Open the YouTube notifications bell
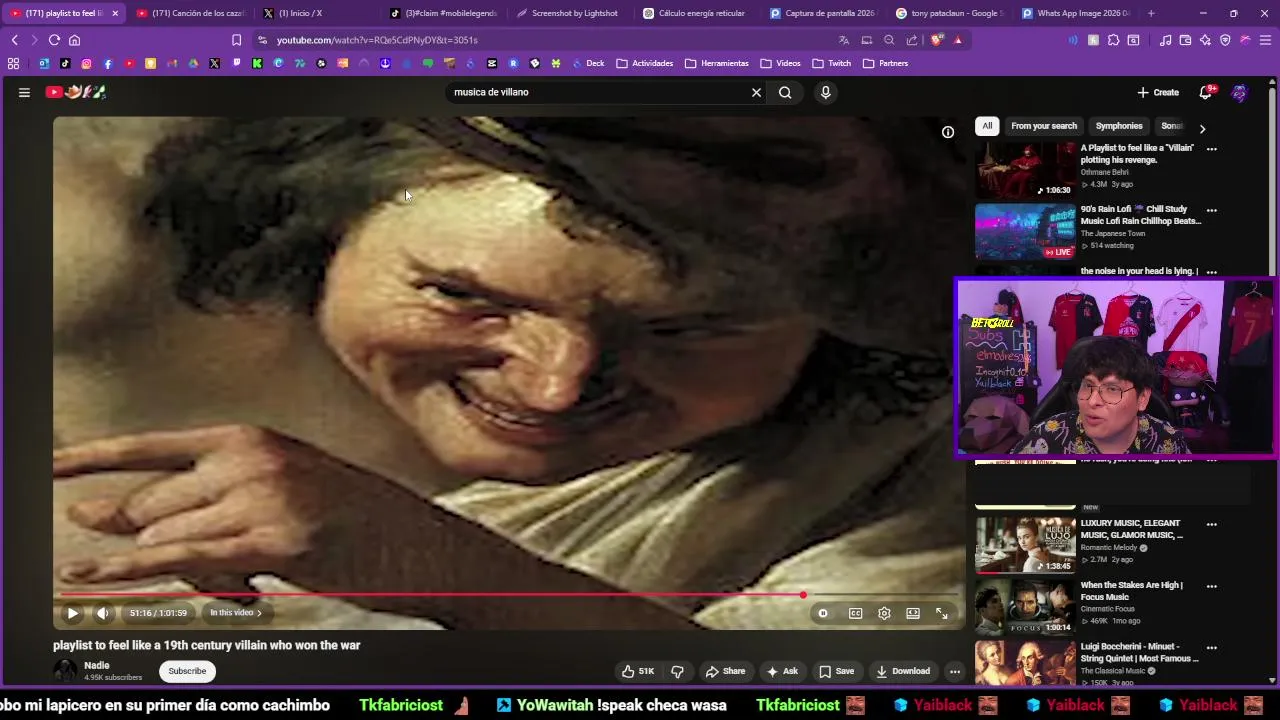The width and height of the screenshot is (1280, 720). [x=1206, y=92]
